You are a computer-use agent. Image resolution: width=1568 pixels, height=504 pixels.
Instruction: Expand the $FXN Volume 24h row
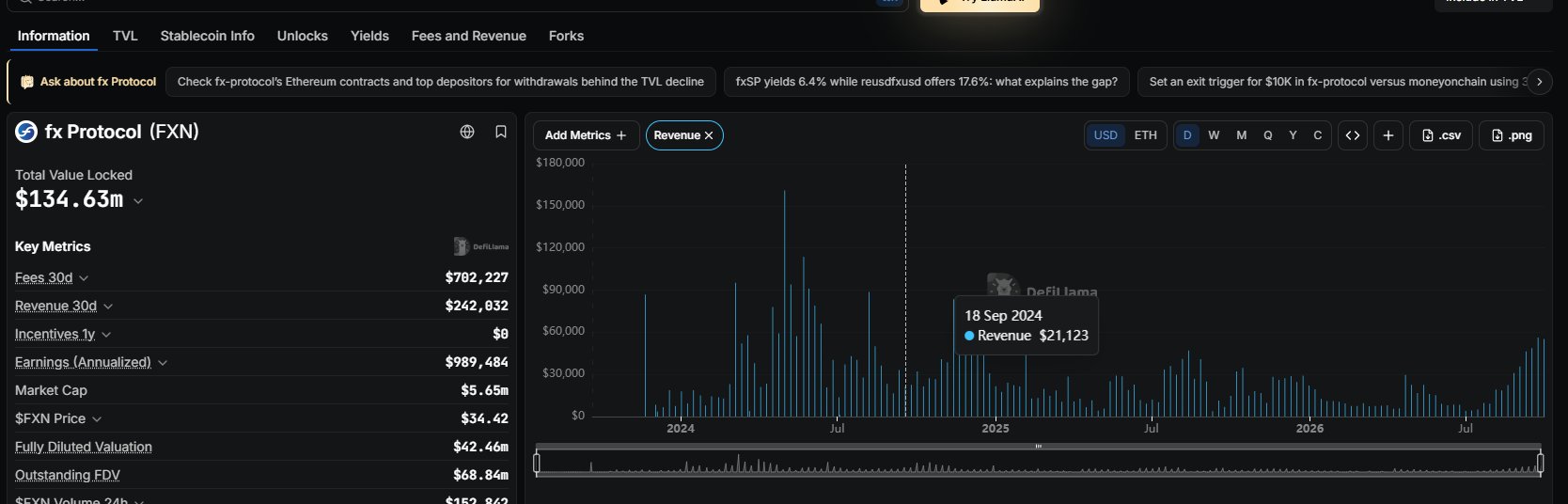(139, 501)
